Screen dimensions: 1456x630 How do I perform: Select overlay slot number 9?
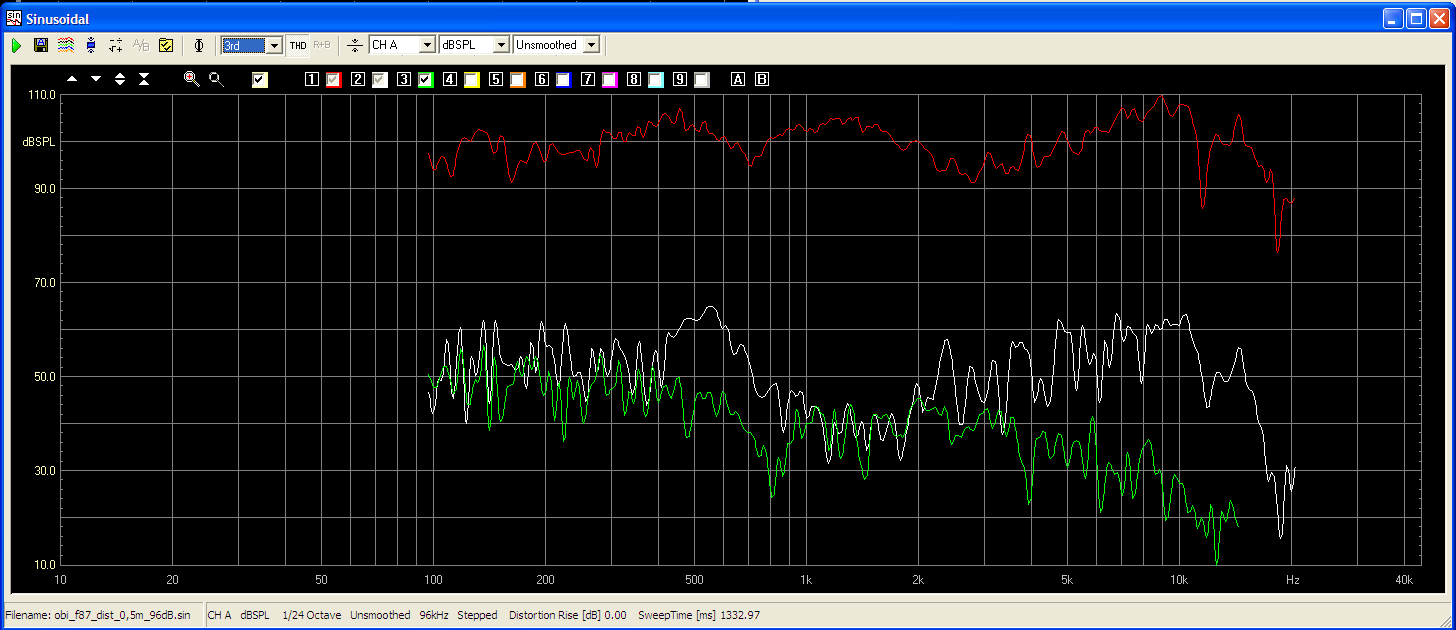[x=680, y=79]
